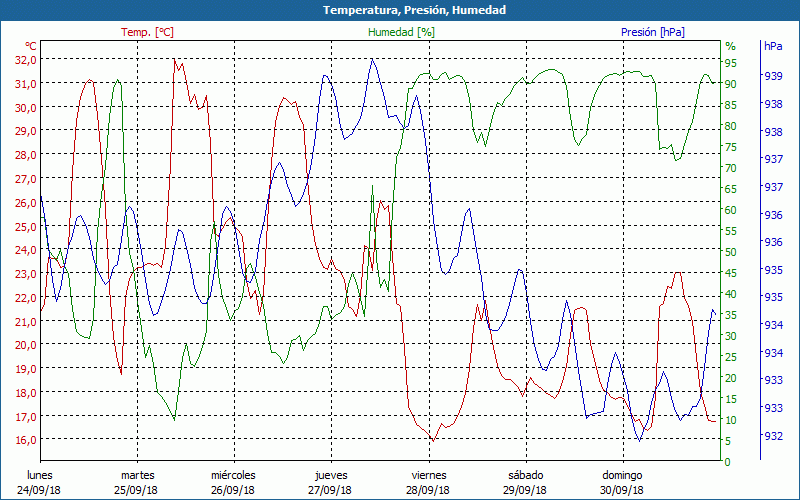
Task: Click the blue '932' pressure axis value
Action: click(x=773, y=436)
